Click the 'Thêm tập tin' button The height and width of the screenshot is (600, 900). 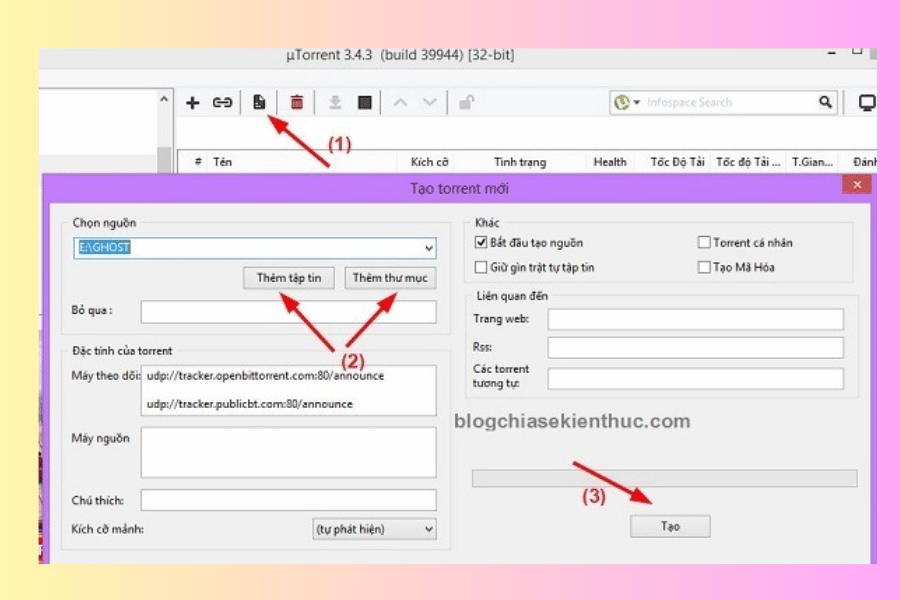click(288, 278)
